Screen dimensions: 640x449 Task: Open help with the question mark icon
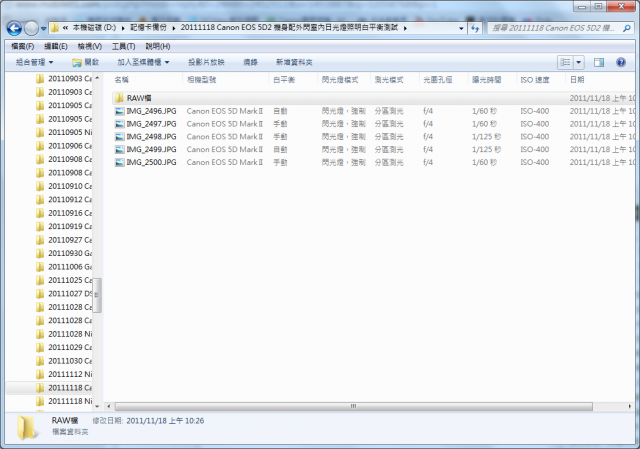tap(621, 62)
